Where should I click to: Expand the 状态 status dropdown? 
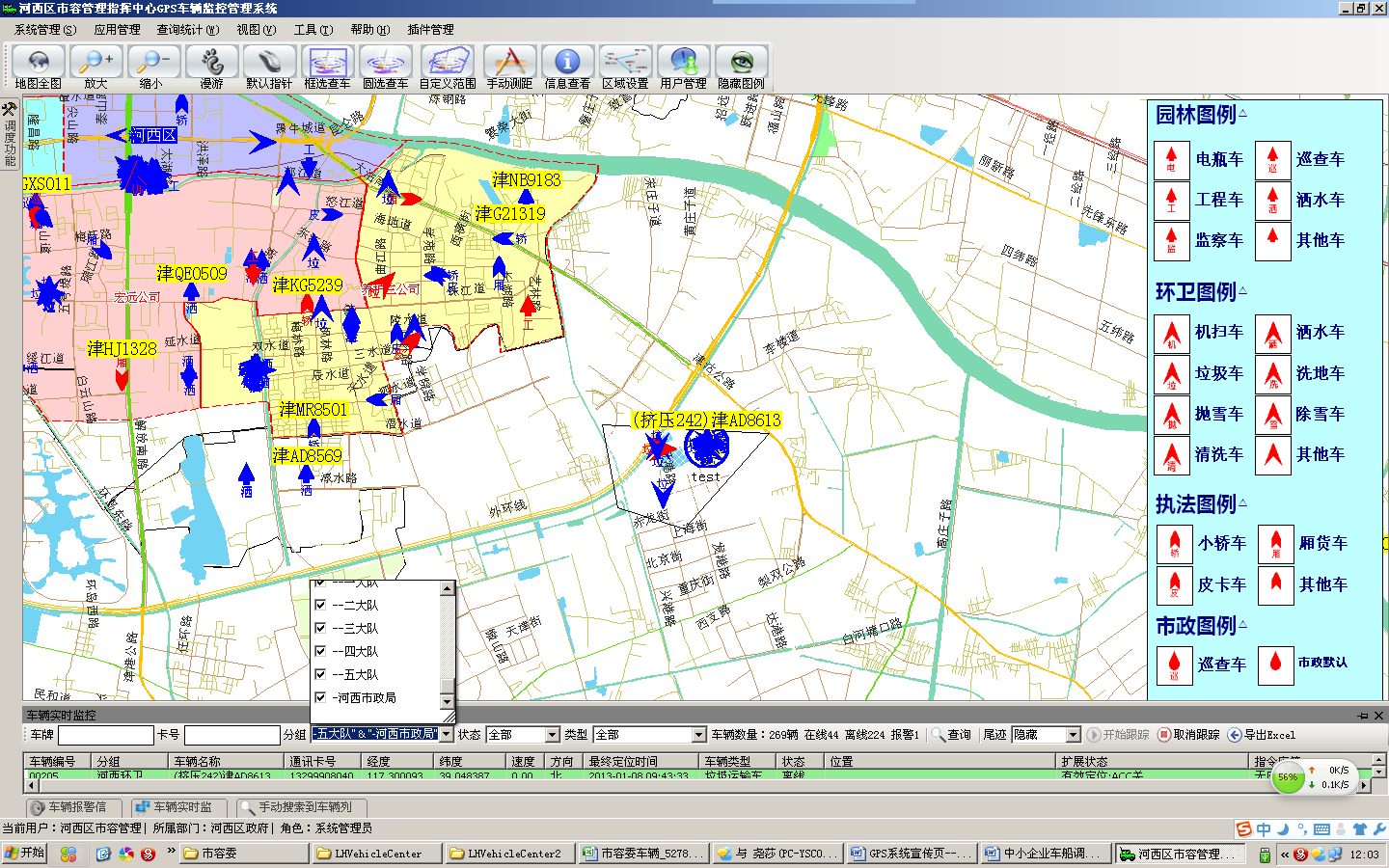[x=553, y=735]
